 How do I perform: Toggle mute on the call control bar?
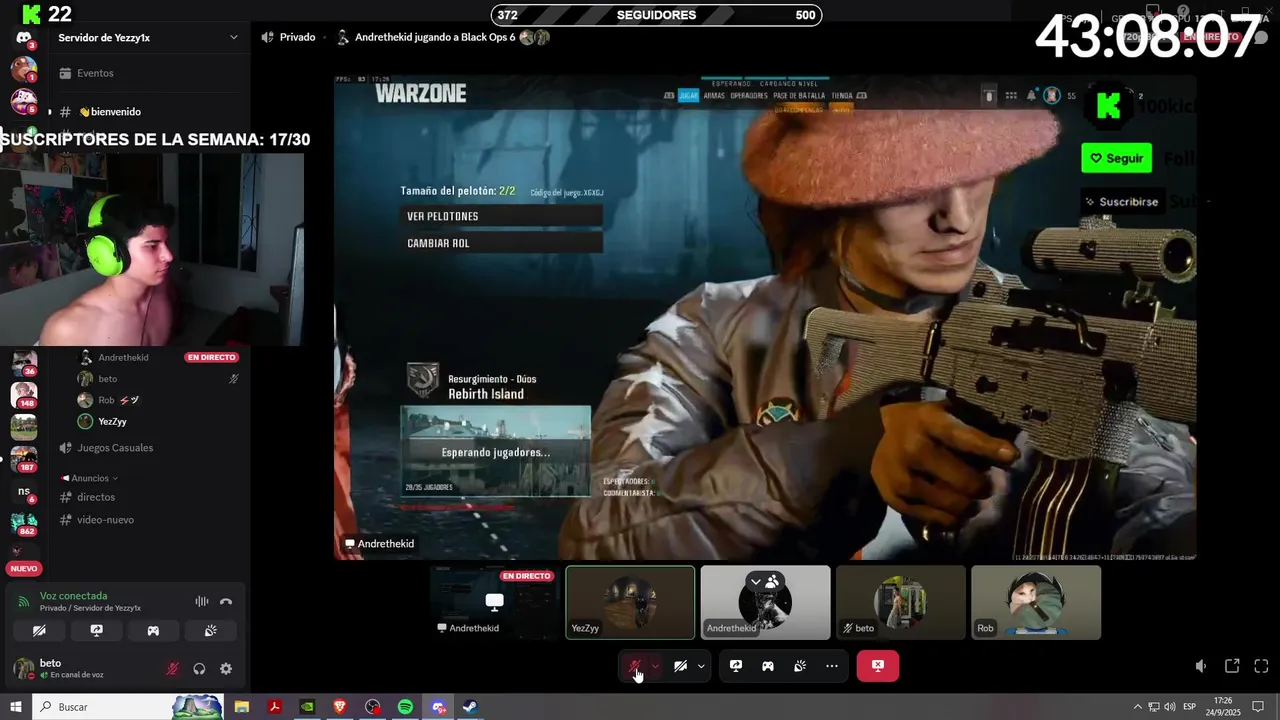[x=634, y=666]
